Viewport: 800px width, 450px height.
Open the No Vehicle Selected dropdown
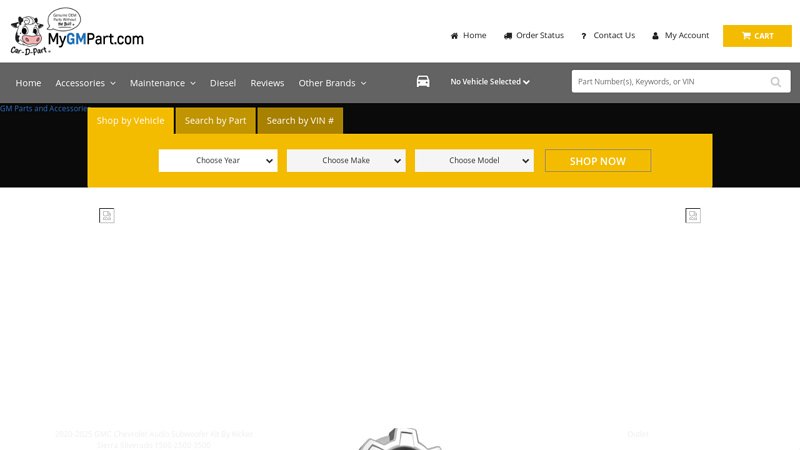coord(490,82)
